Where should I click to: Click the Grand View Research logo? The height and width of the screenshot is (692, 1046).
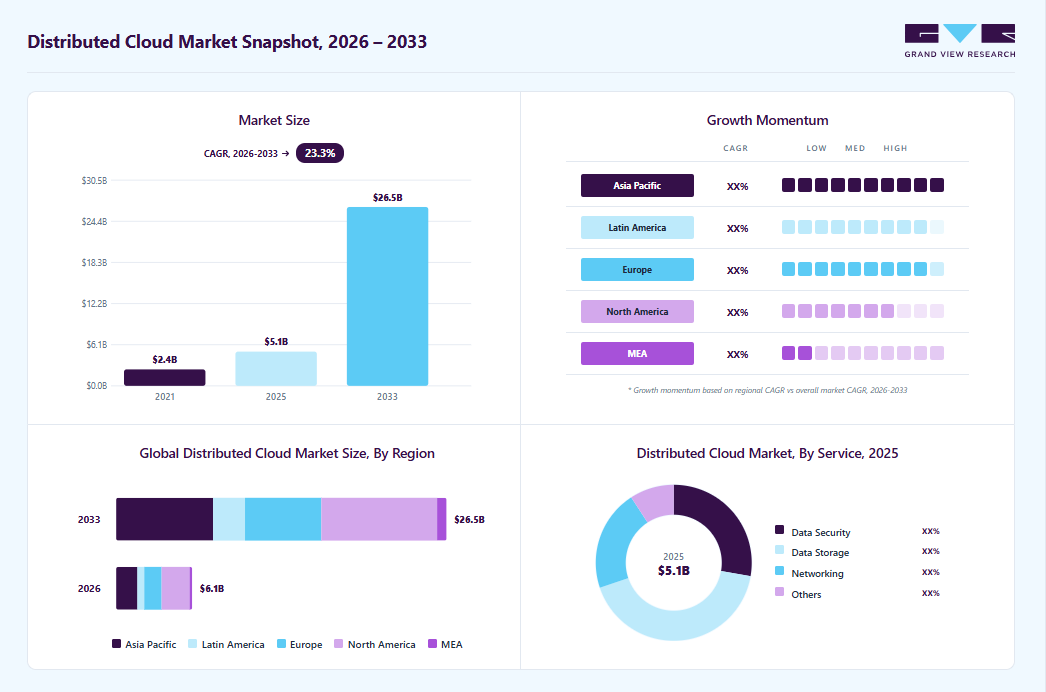[959, 41]
